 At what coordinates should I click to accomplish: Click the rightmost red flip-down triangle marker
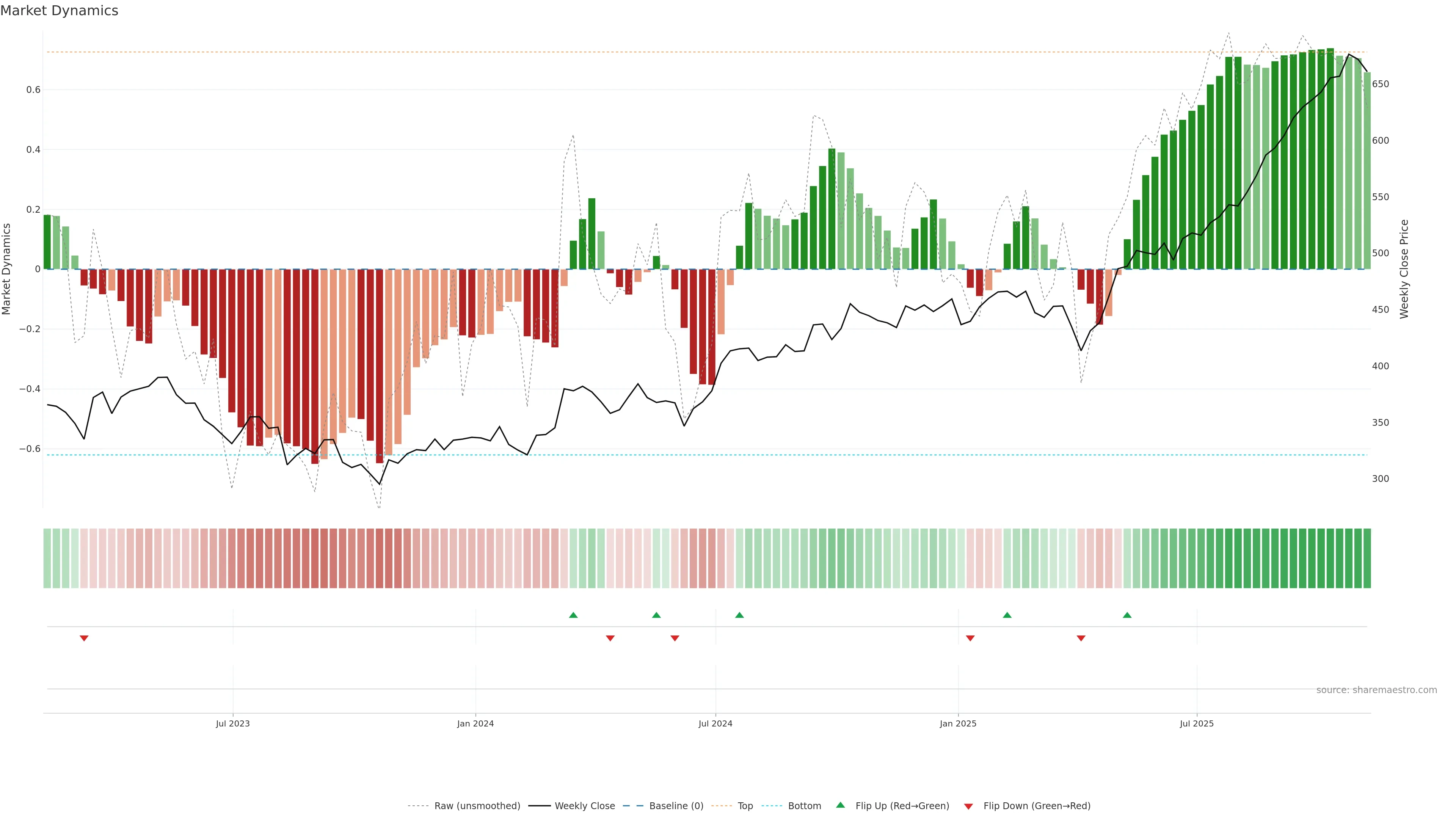point(1081,638)
